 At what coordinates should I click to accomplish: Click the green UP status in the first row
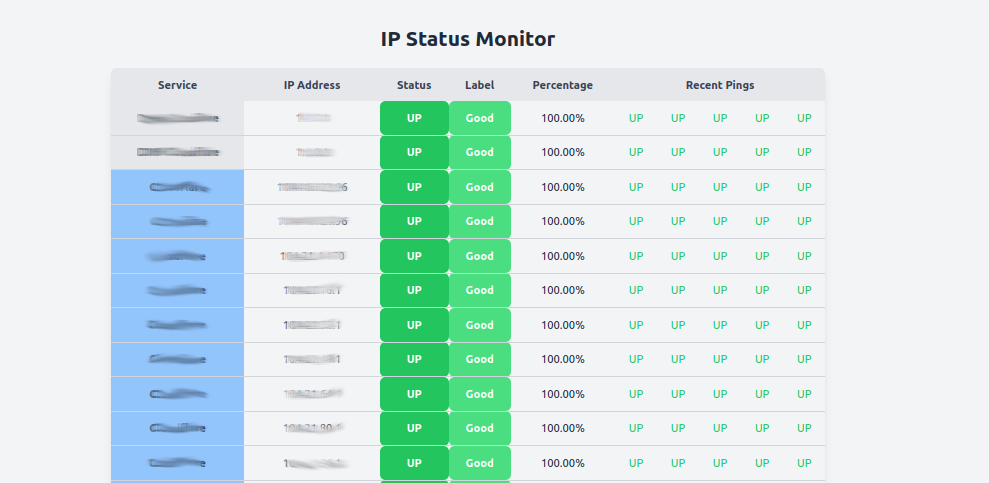click(414, 118)
